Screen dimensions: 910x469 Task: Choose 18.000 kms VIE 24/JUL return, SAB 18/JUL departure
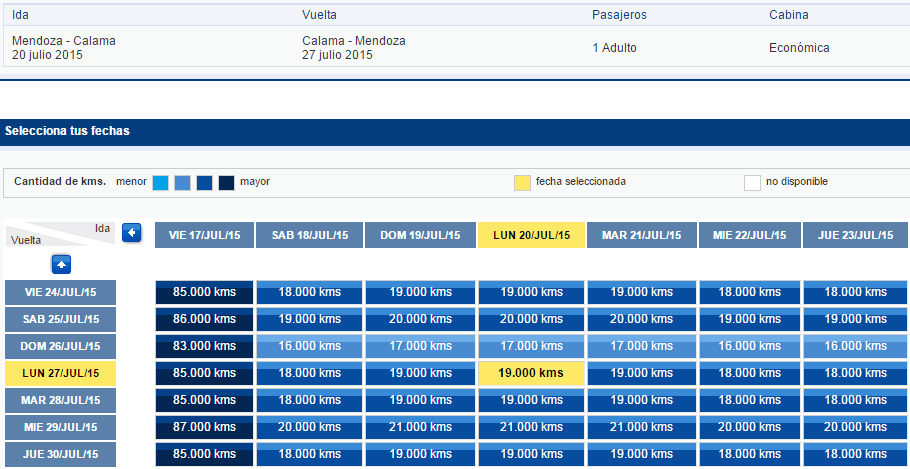[x=310, y=293]
